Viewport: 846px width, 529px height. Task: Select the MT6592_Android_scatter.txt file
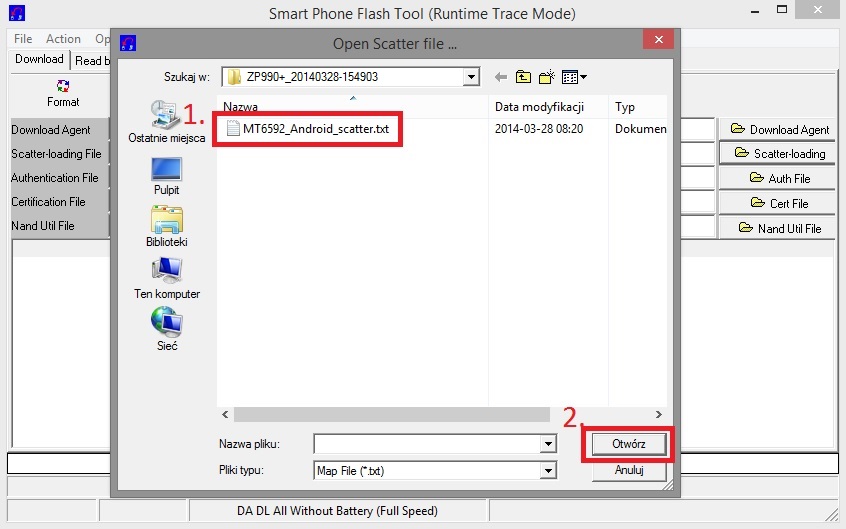coord(314,128)
